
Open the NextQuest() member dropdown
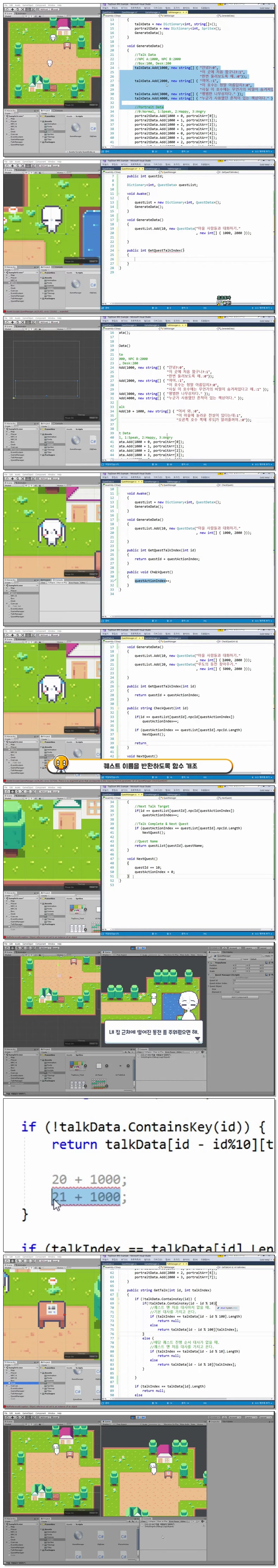pos(243,797)
